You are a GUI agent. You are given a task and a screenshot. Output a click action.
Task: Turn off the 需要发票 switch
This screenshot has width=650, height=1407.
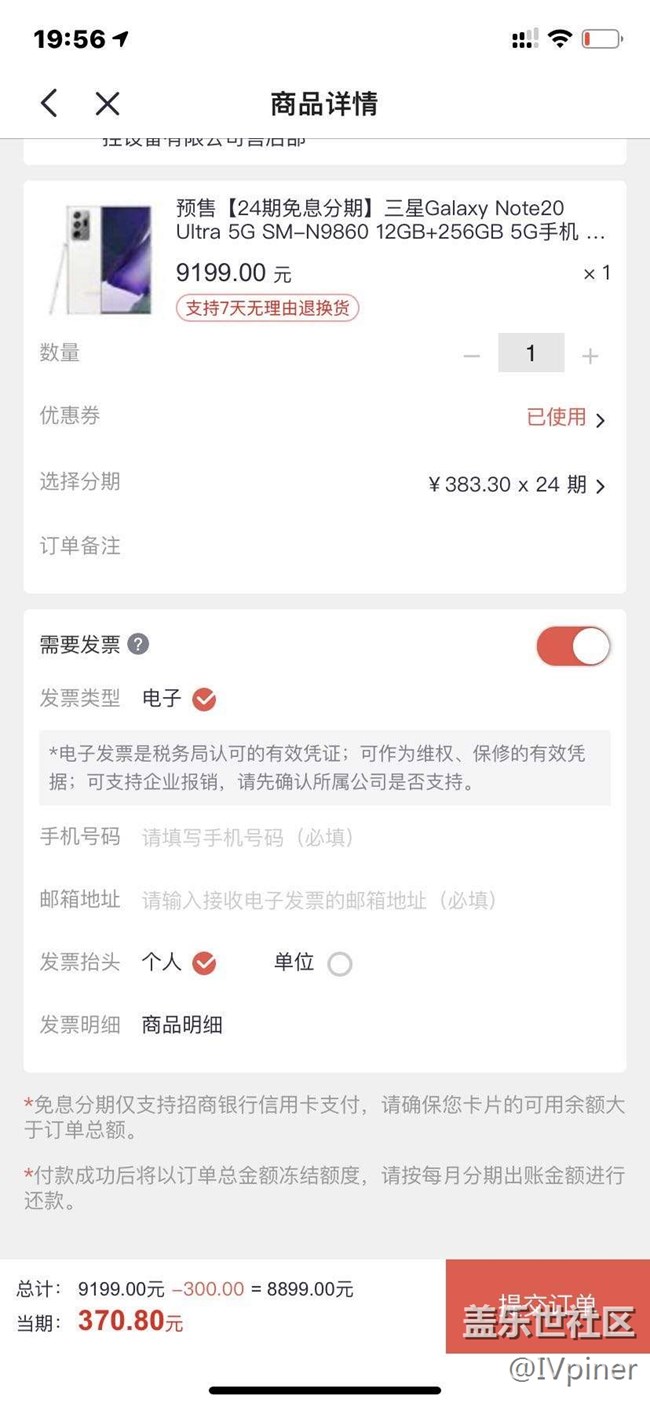[x=573, y=646]
